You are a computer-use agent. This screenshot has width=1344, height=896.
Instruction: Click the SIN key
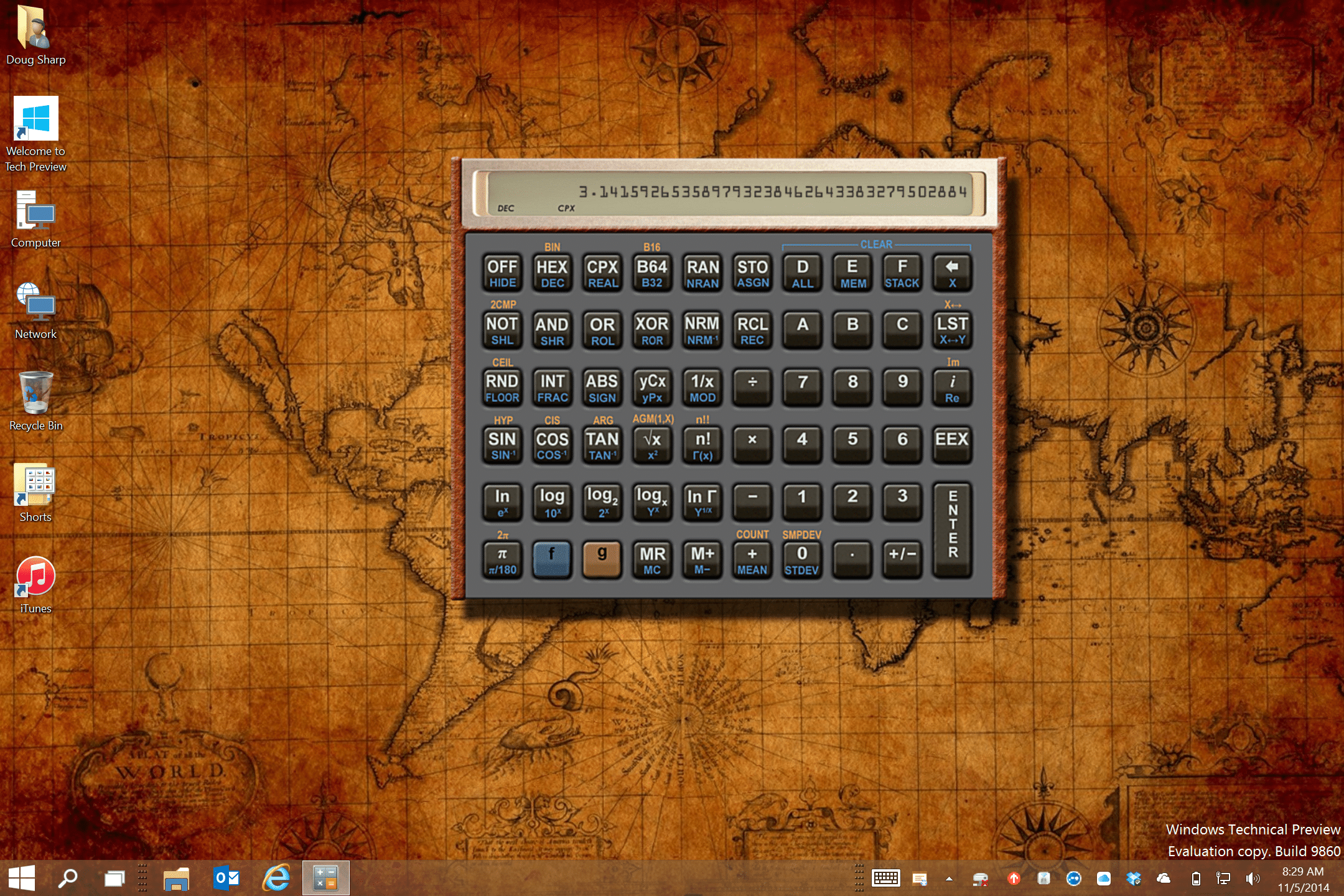(x=502, y=446)
